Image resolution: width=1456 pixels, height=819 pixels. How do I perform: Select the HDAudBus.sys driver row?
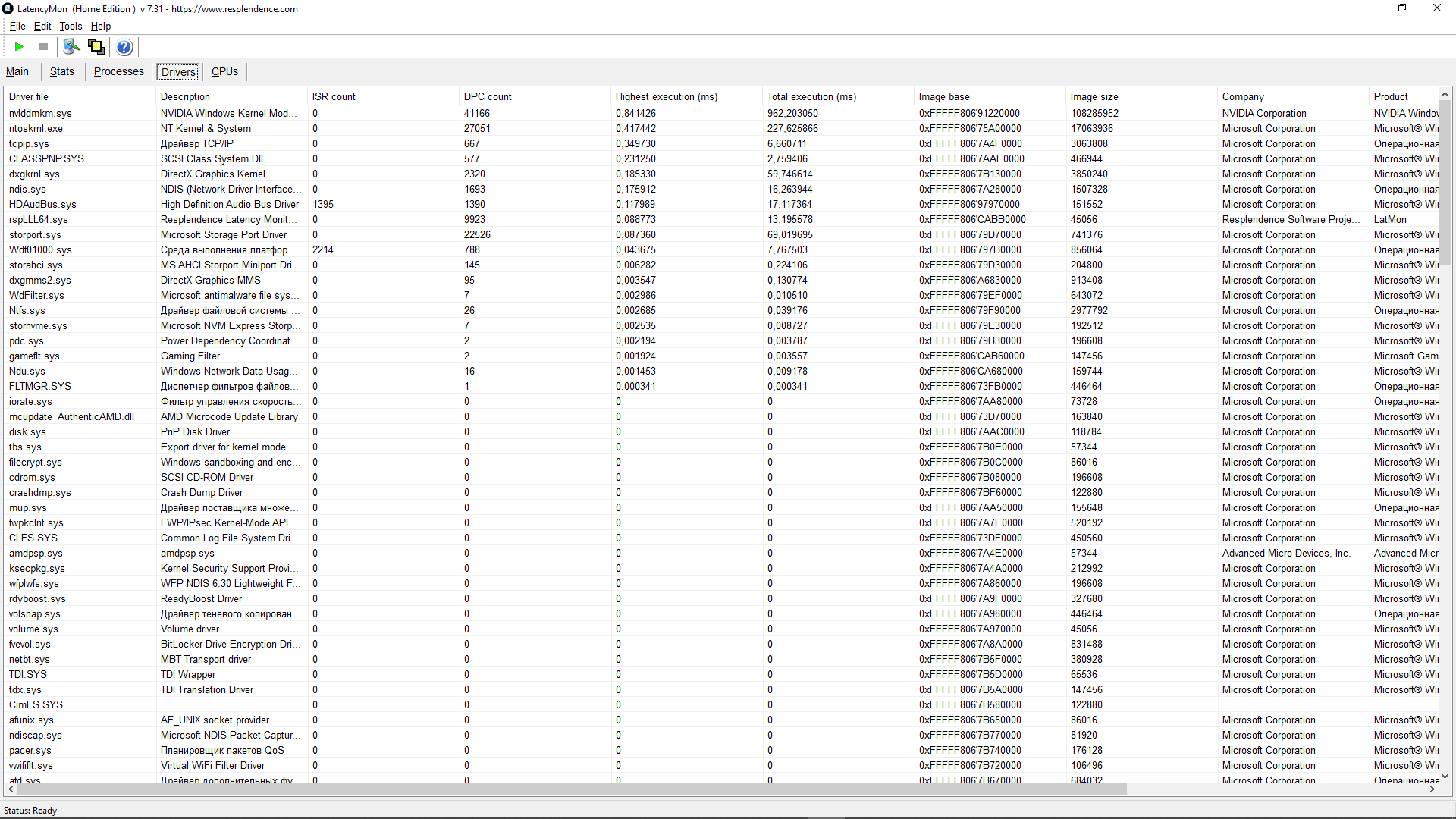click(721, 204)
